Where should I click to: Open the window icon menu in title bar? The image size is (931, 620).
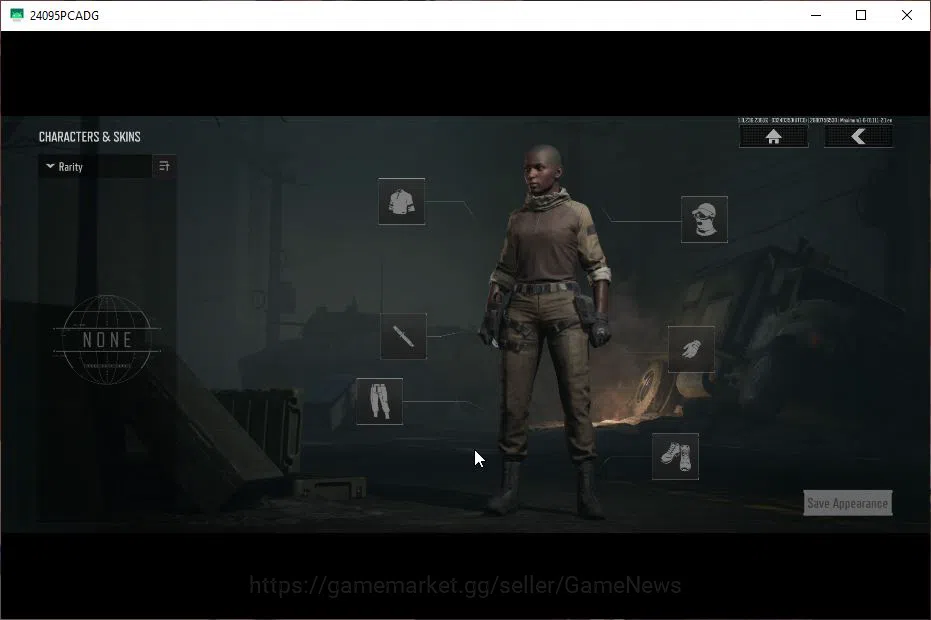17,15
